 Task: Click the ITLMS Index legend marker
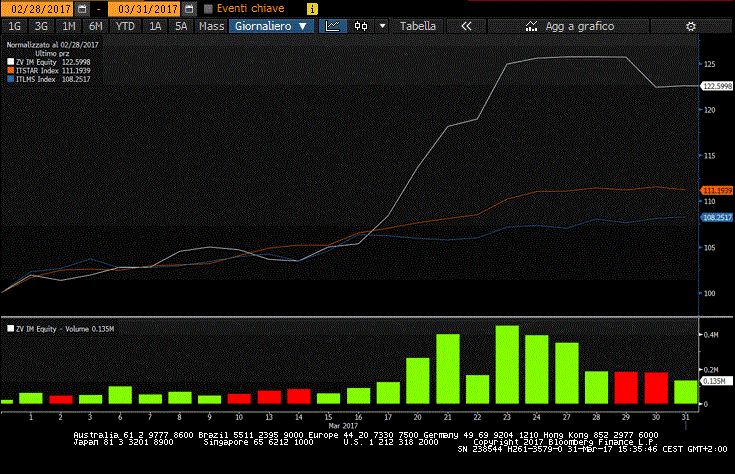click(9, 77)
